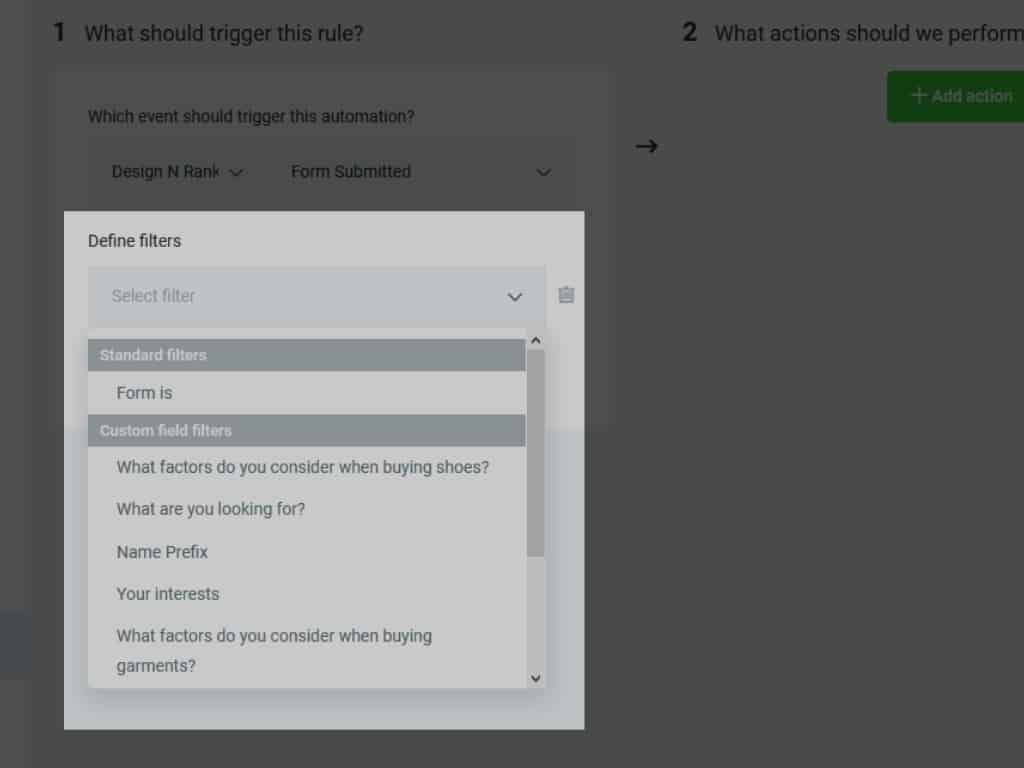1024x768 pixels.
Task: Select the 'Name Prefix' filter option
Action: 162,552
